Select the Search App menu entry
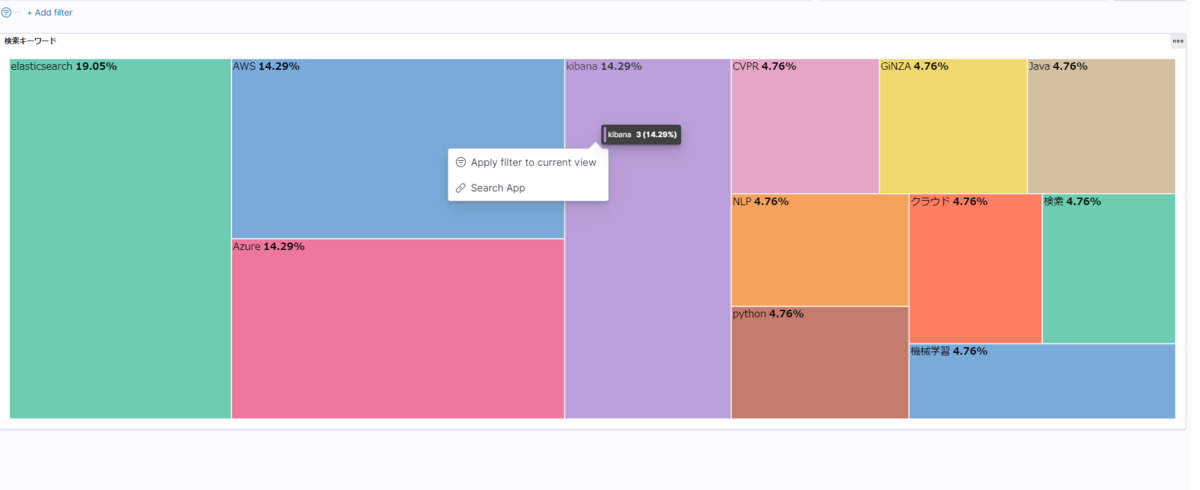1200x490 pixels. click(x=528, y=188)
